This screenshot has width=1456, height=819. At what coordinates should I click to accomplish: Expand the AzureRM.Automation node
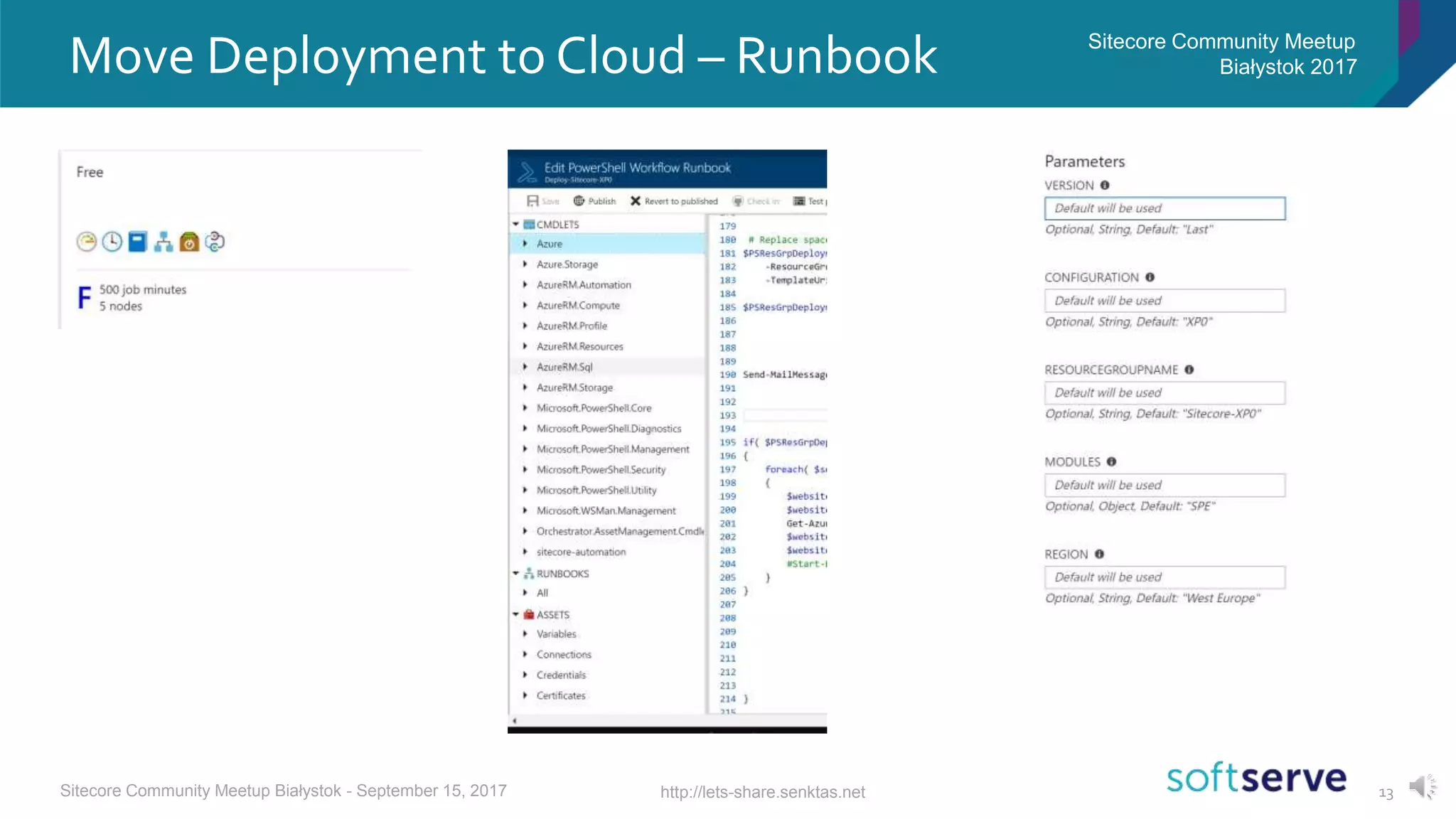[525, 285]
